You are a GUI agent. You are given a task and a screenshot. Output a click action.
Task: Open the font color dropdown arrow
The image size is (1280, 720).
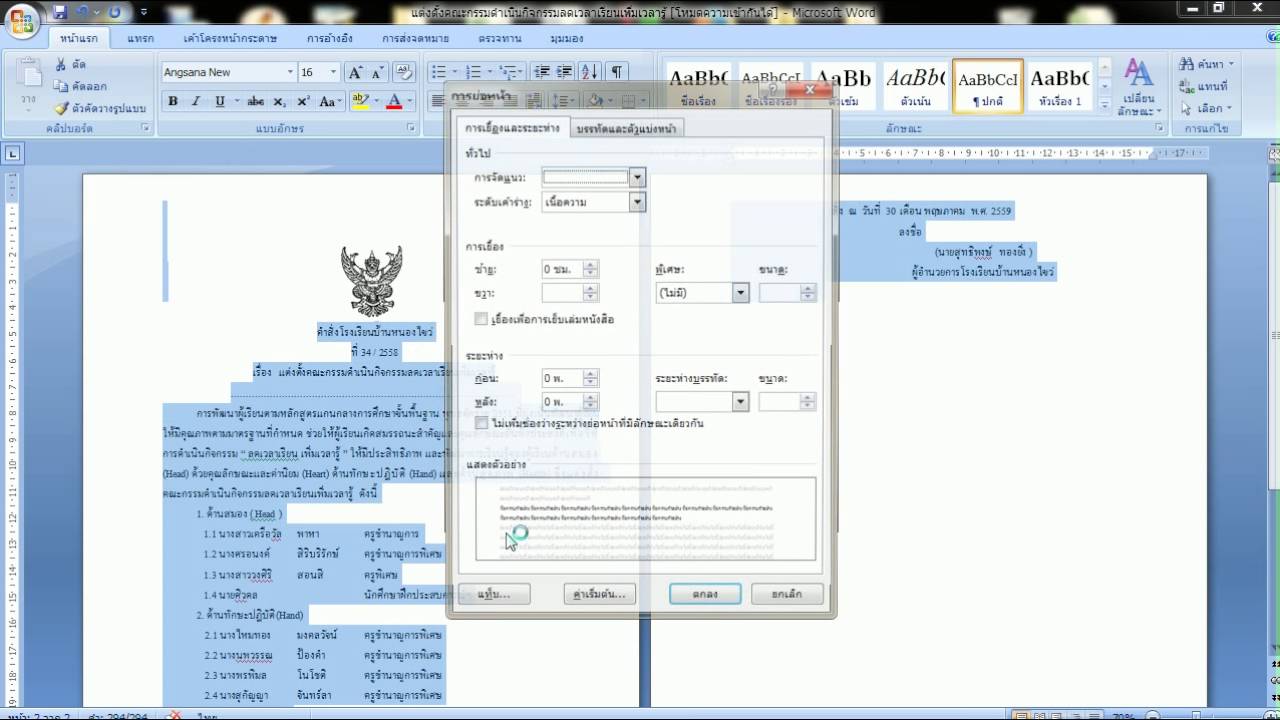tap(410, 101)
